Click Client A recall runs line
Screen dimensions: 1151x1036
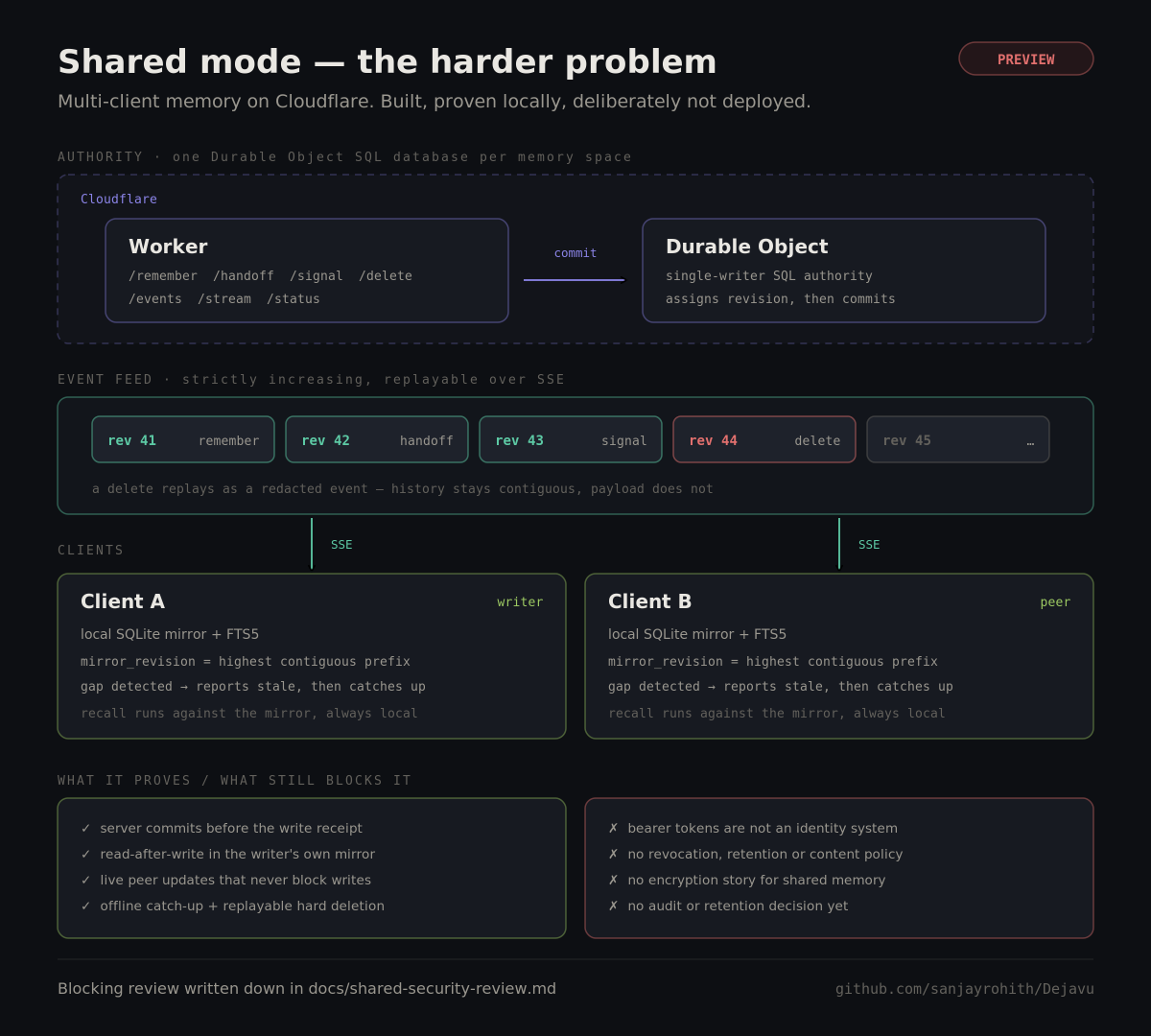coord(249,714)
